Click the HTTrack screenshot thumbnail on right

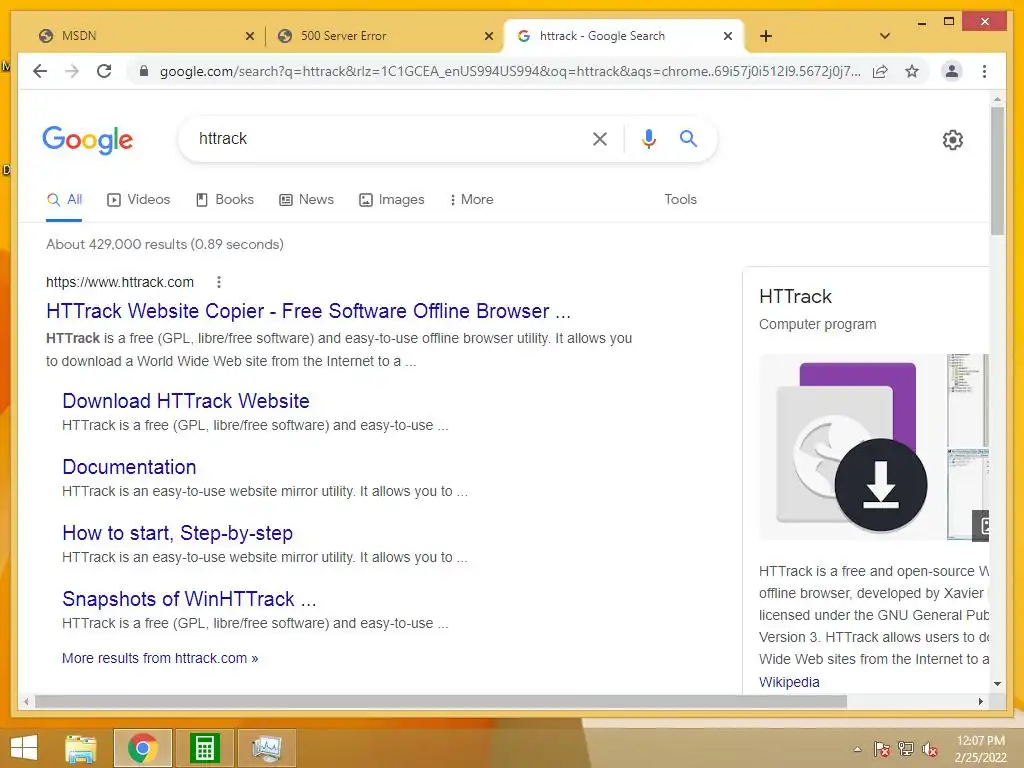click(968, 400)
